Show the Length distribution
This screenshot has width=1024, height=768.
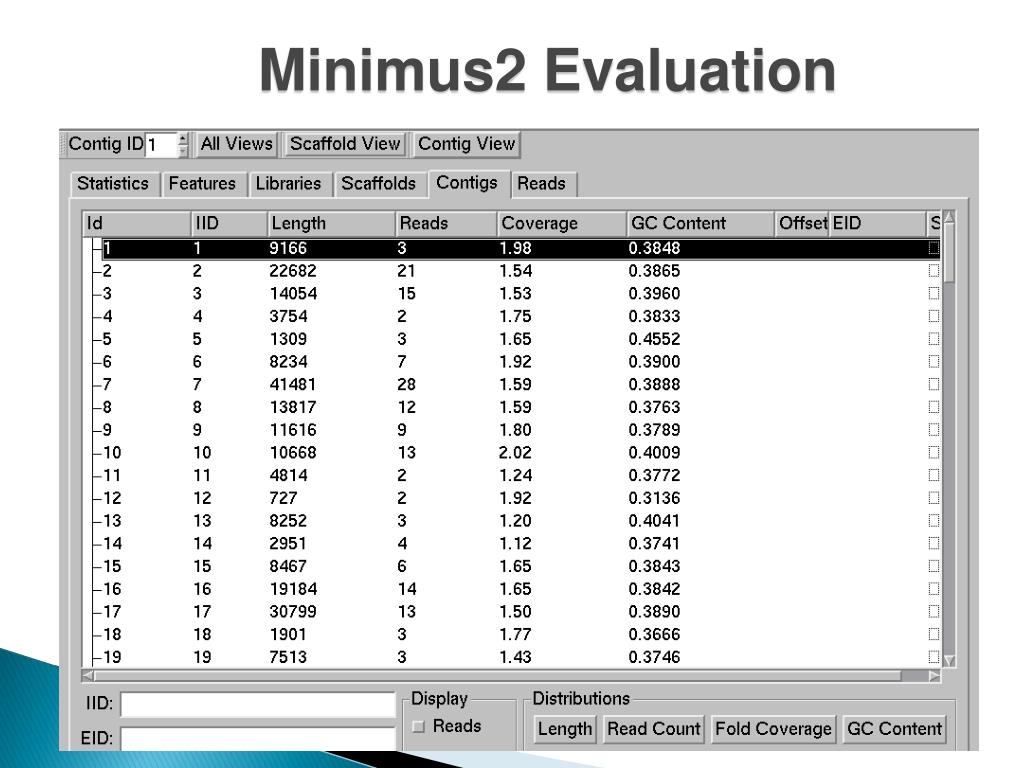pos(564,729)
